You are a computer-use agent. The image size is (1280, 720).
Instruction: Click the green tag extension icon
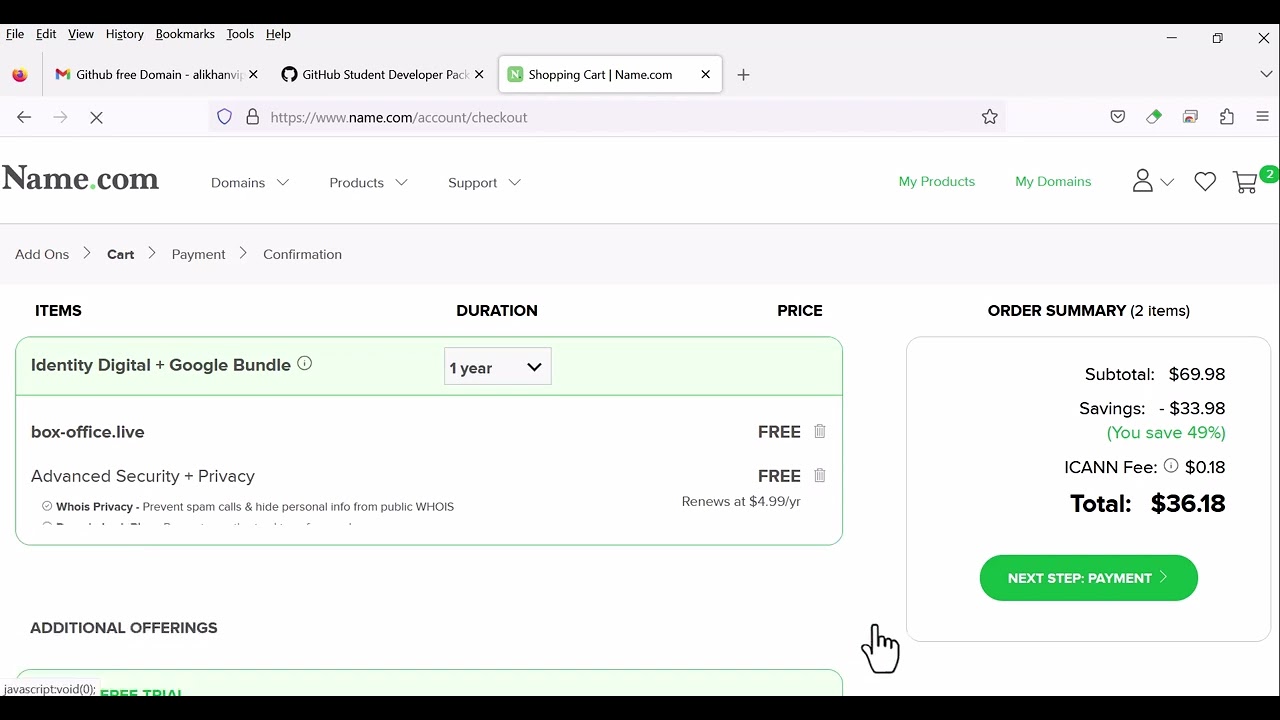pos(1154,117)
